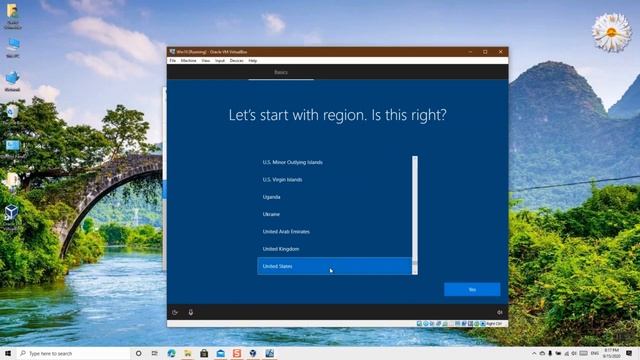Open the VirtualBox Input menu
Viewport: 640px width, 360px height.
click(220, 60)
